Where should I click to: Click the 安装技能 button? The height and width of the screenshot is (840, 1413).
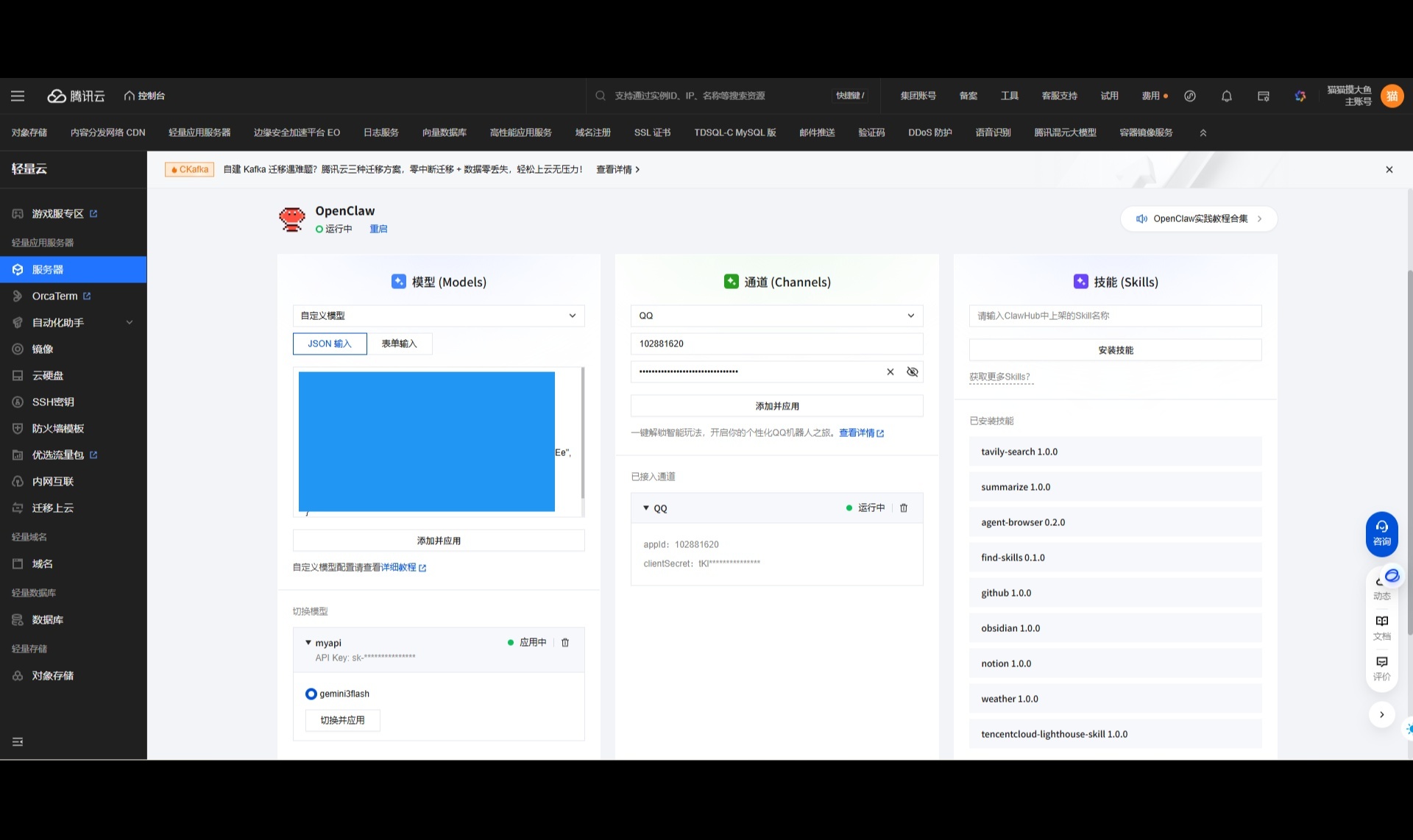coord(1115,350)
